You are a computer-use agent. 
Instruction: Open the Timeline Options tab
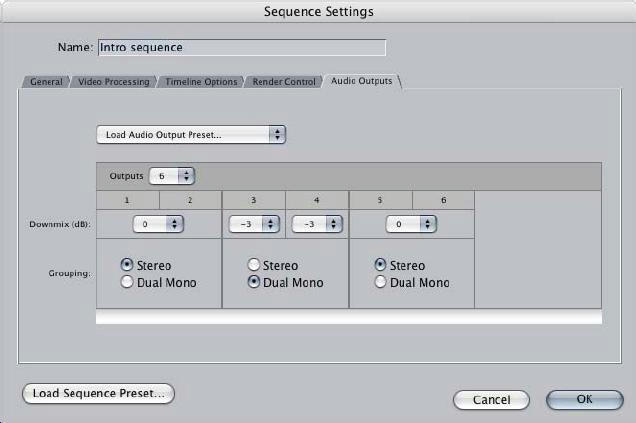click(x=201, y=81)
